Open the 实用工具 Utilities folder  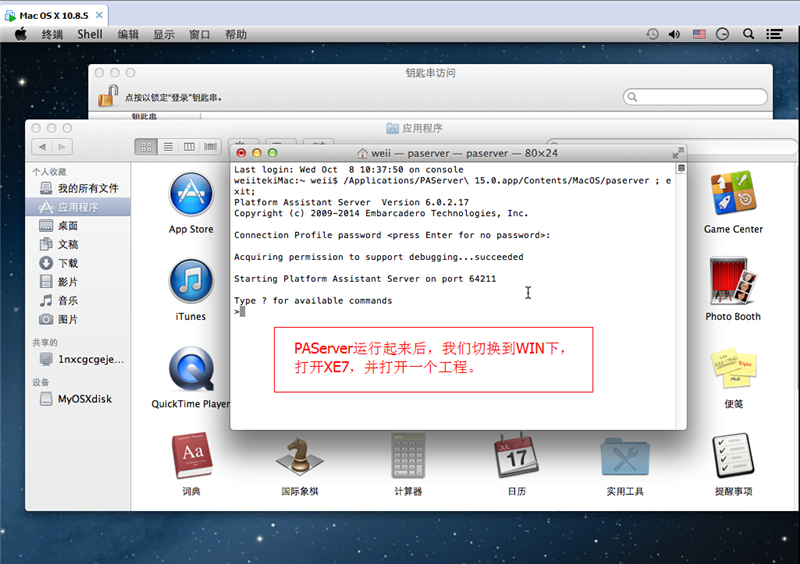(x=625, y=457)
